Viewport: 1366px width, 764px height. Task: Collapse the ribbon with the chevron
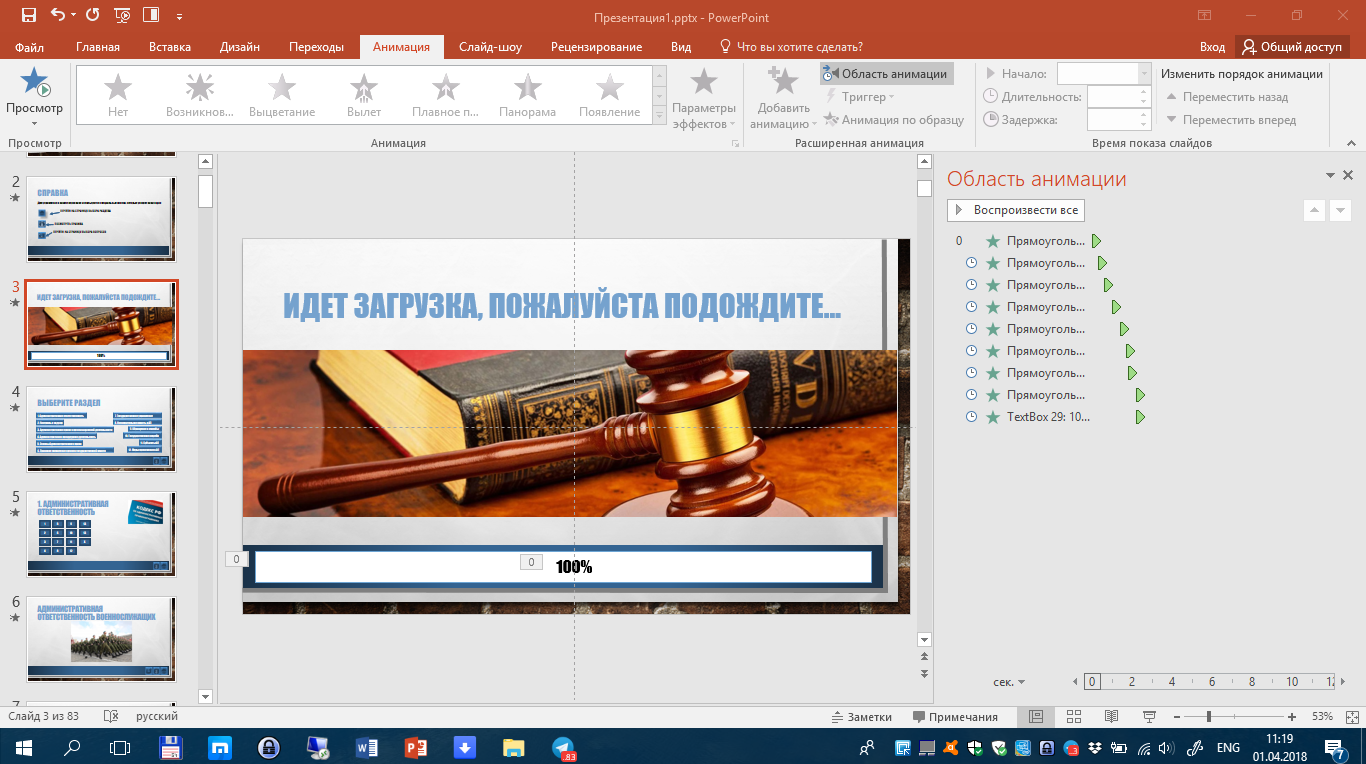1349,142
